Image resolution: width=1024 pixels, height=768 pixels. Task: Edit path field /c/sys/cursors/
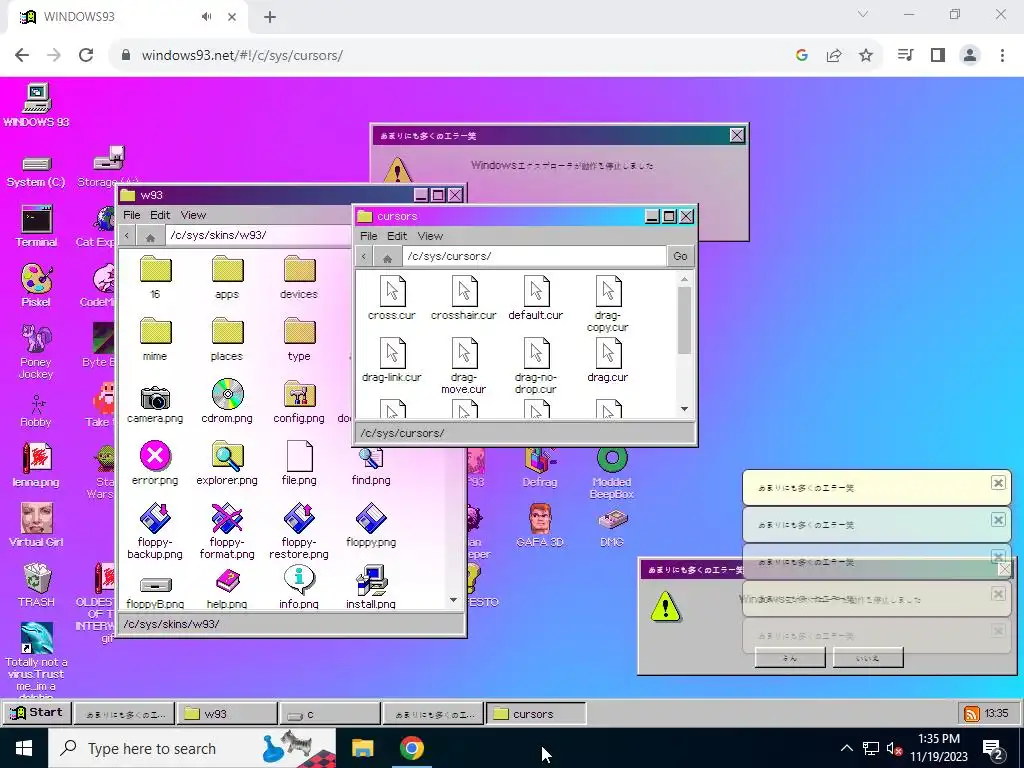point(534,256)
